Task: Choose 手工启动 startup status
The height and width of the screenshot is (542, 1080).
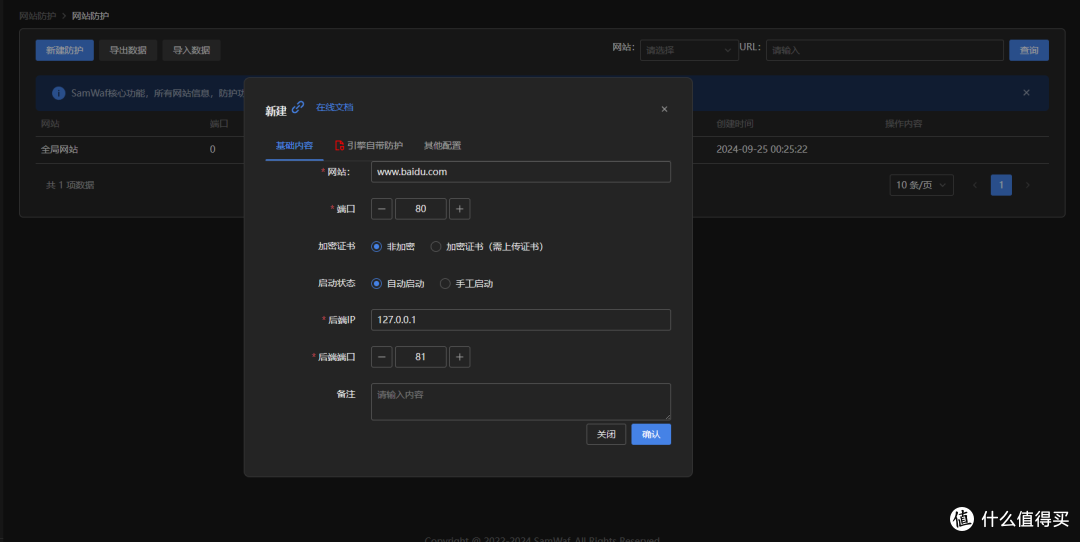Action: pyautogui.click(x=466, y=284)
